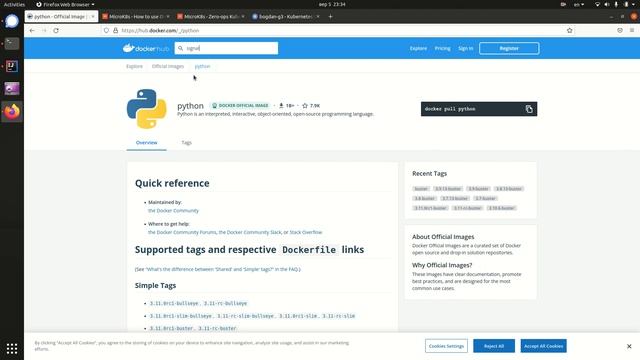Dismiss the cookie banner with X
The image size is (640, 360).
629,346
